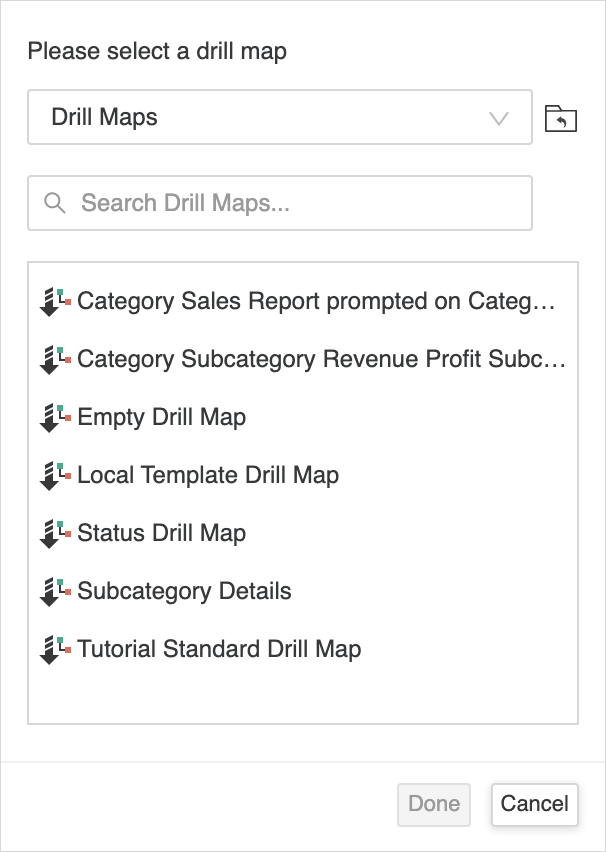Select Status Drill Map entry

161,534
